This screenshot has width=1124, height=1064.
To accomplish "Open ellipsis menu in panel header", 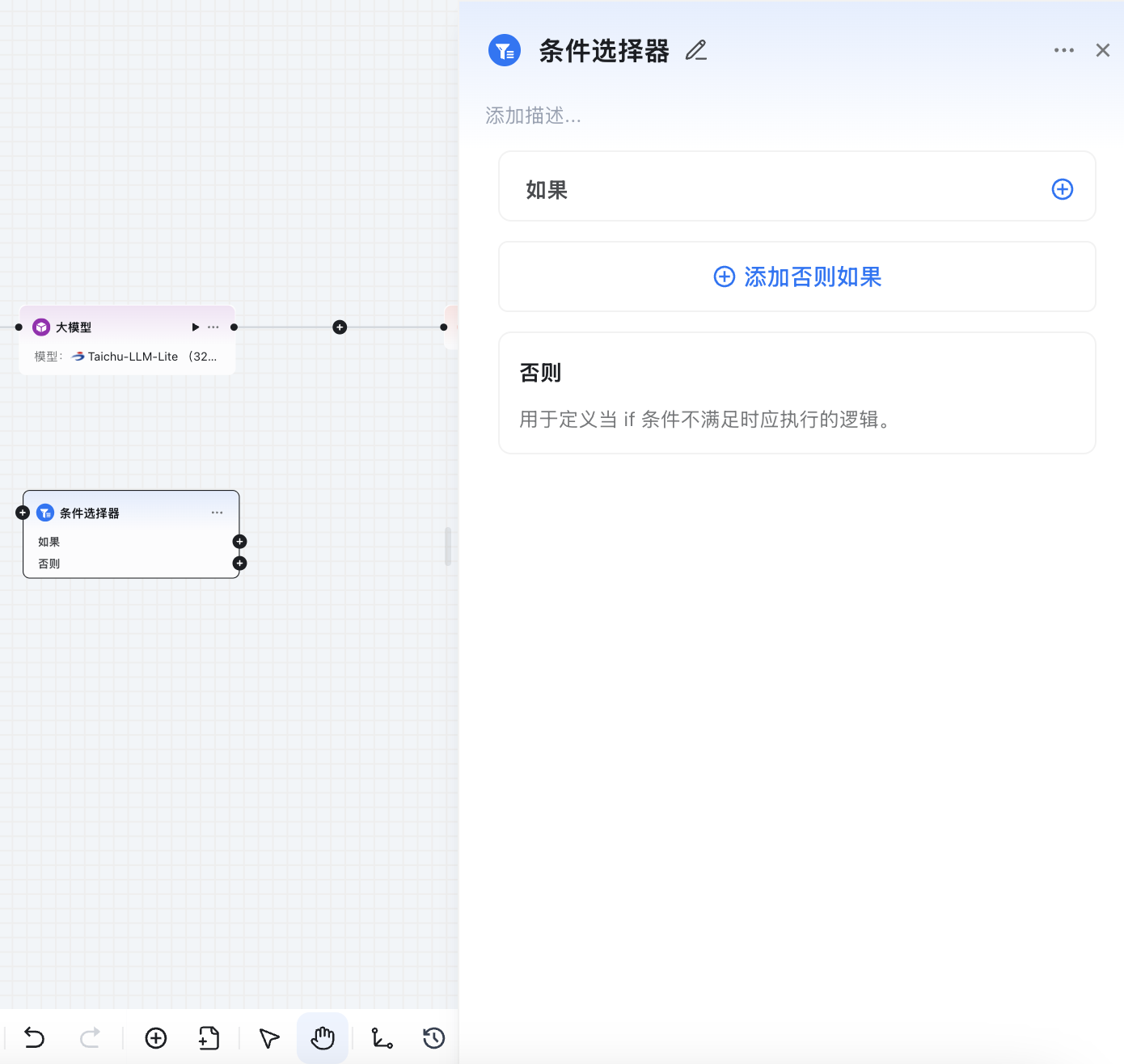I will click(x=1063, y=50).
